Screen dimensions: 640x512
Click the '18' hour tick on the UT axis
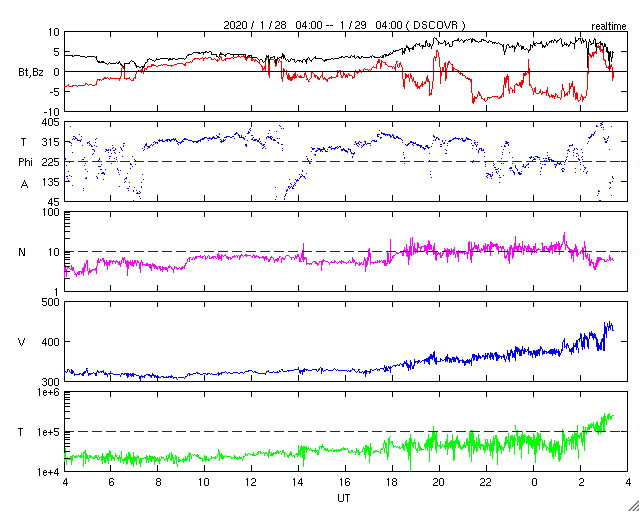coord(393,481)
